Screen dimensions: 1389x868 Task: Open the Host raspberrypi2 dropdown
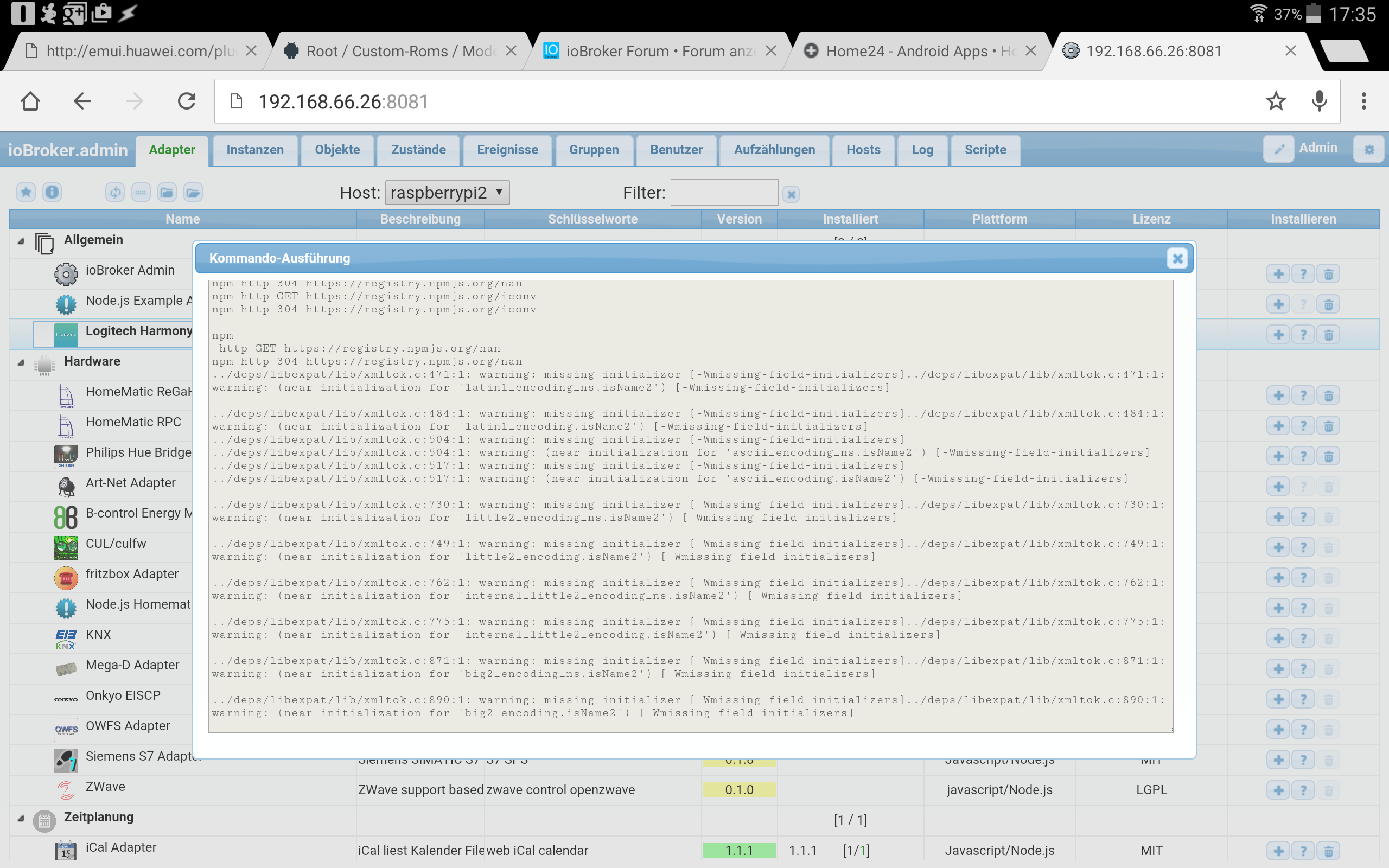(x=447, y=192)
